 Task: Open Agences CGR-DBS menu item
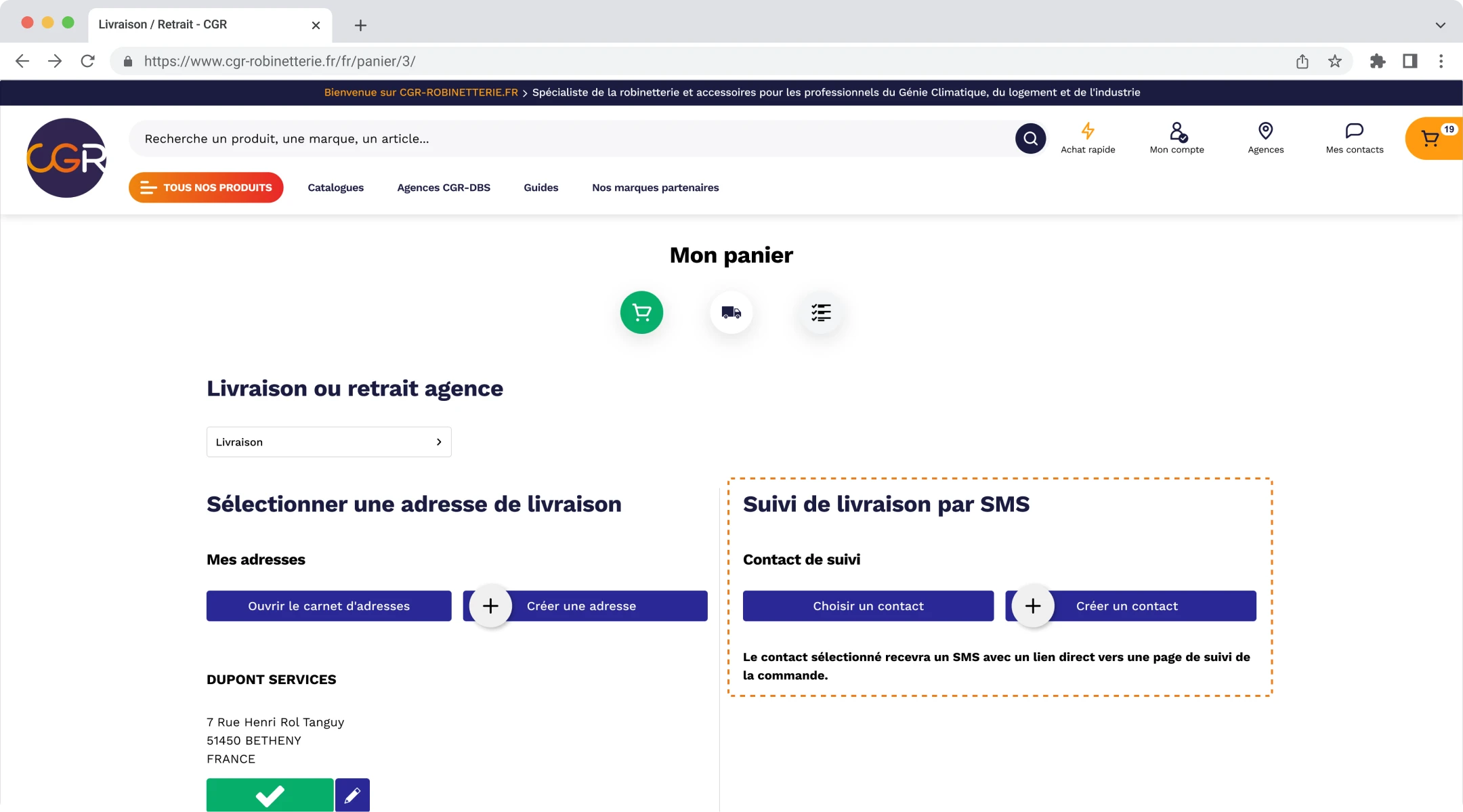pyautogui.click(x=444, y=188)
